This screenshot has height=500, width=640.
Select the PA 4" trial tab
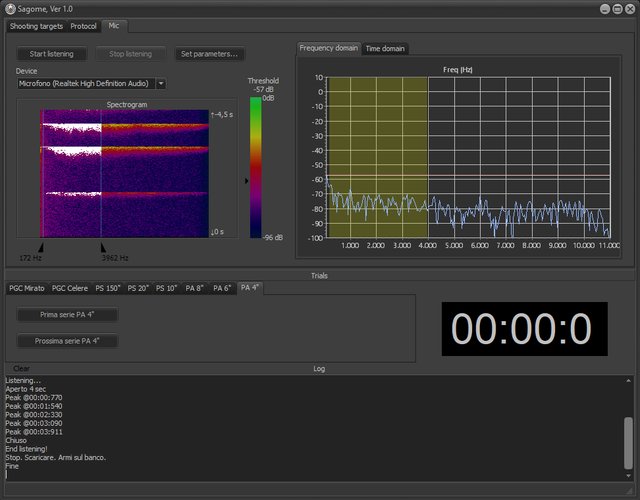(x=250, y=288)
